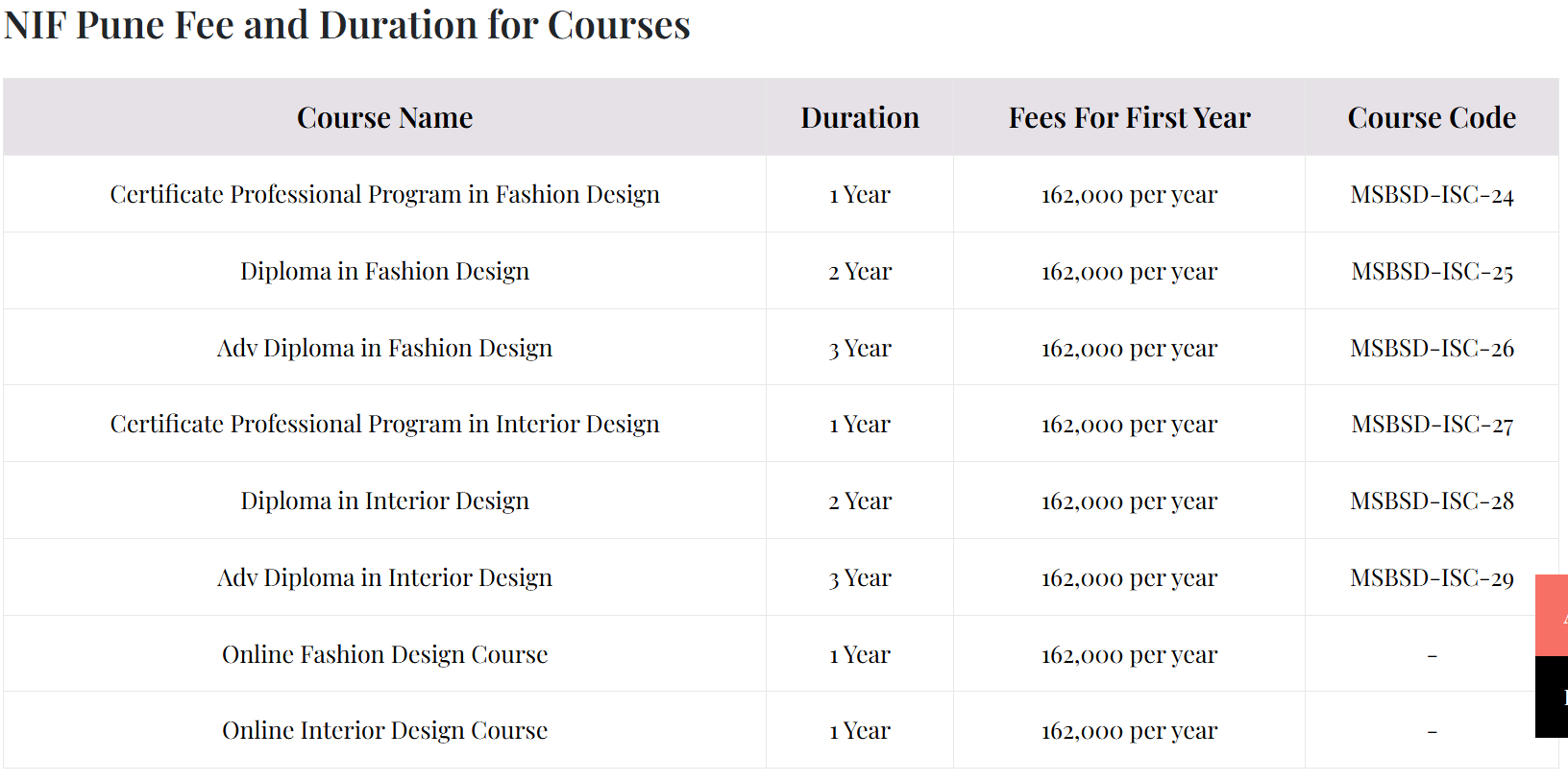Click the Duration column header

(x=860, y=117)
